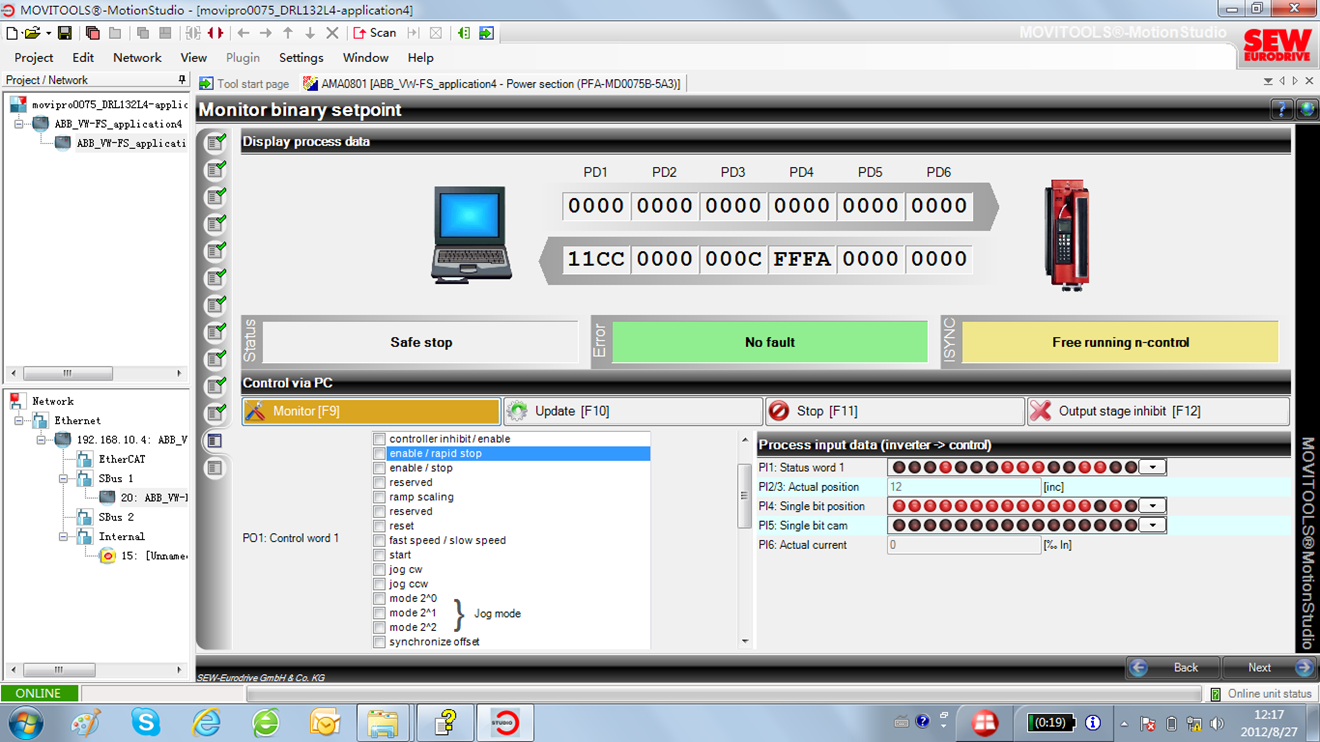This screenshot has width=1320, height=742.
Task: Check the 'fast speed / slow speed' box
Action: coord(379,540)
